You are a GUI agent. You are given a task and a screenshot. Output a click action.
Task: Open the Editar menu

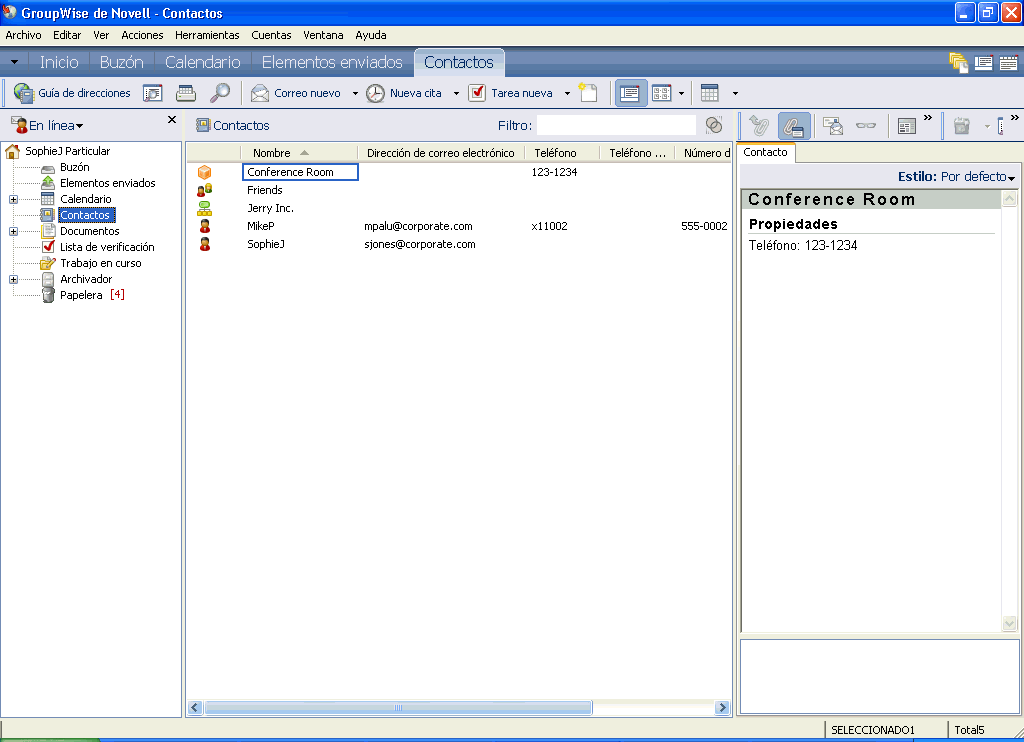67,35
